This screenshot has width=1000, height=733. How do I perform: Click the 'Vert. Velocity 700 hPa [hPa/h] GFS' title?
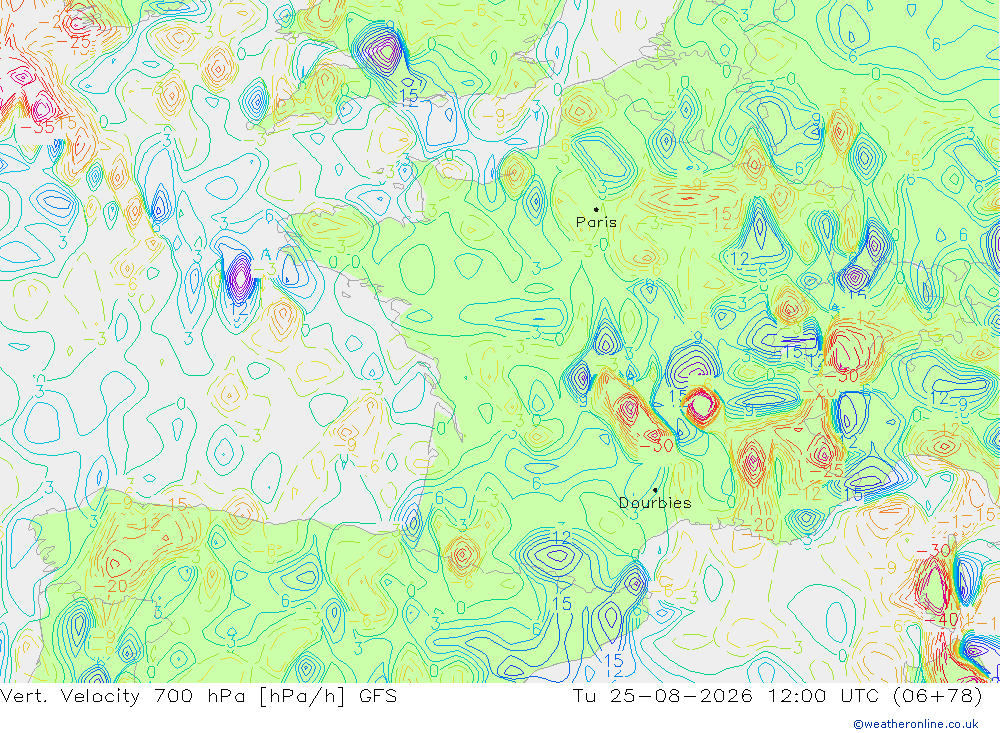(198, 696)
